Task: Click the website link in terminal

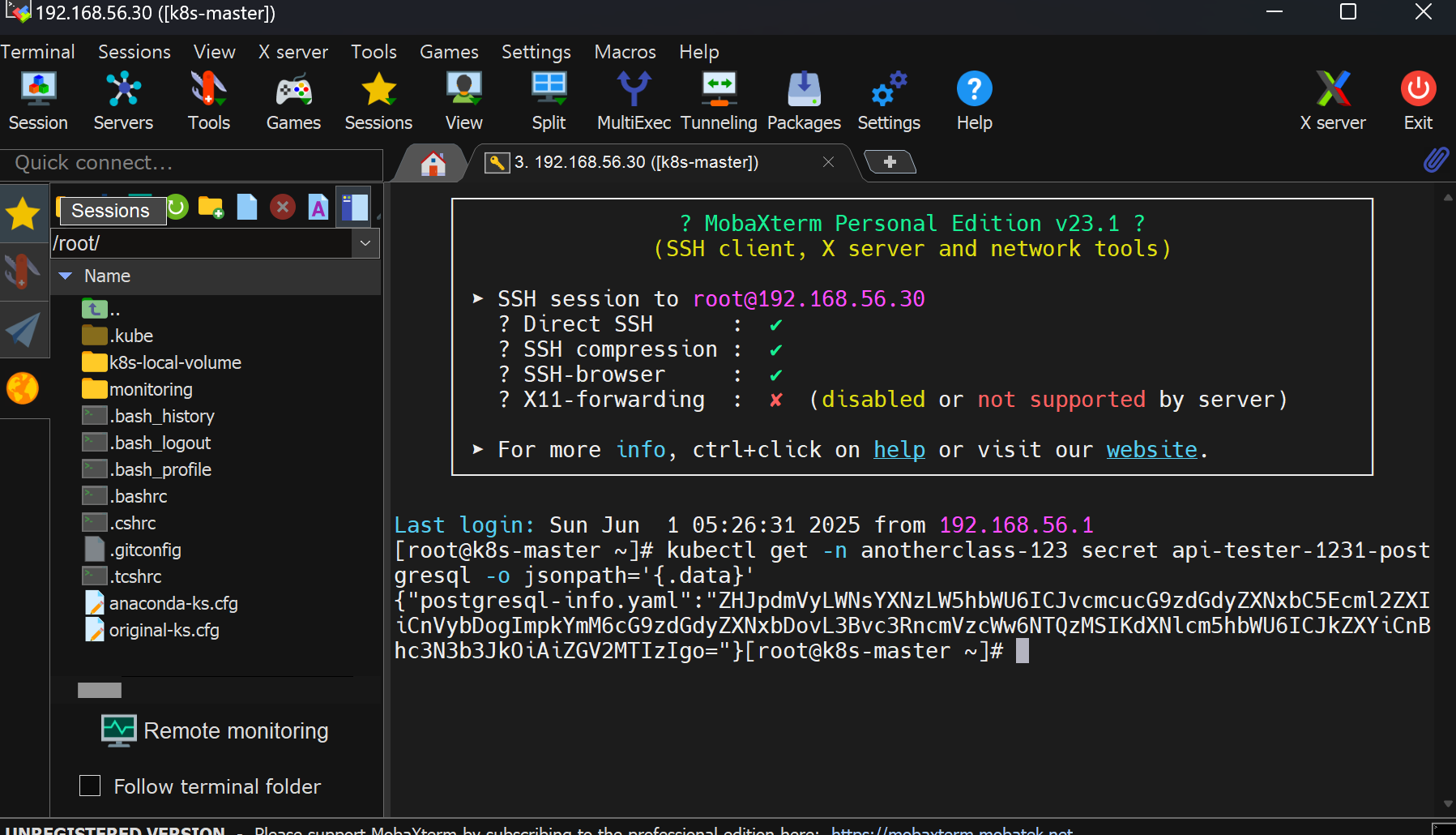Action: (1152, 450)
